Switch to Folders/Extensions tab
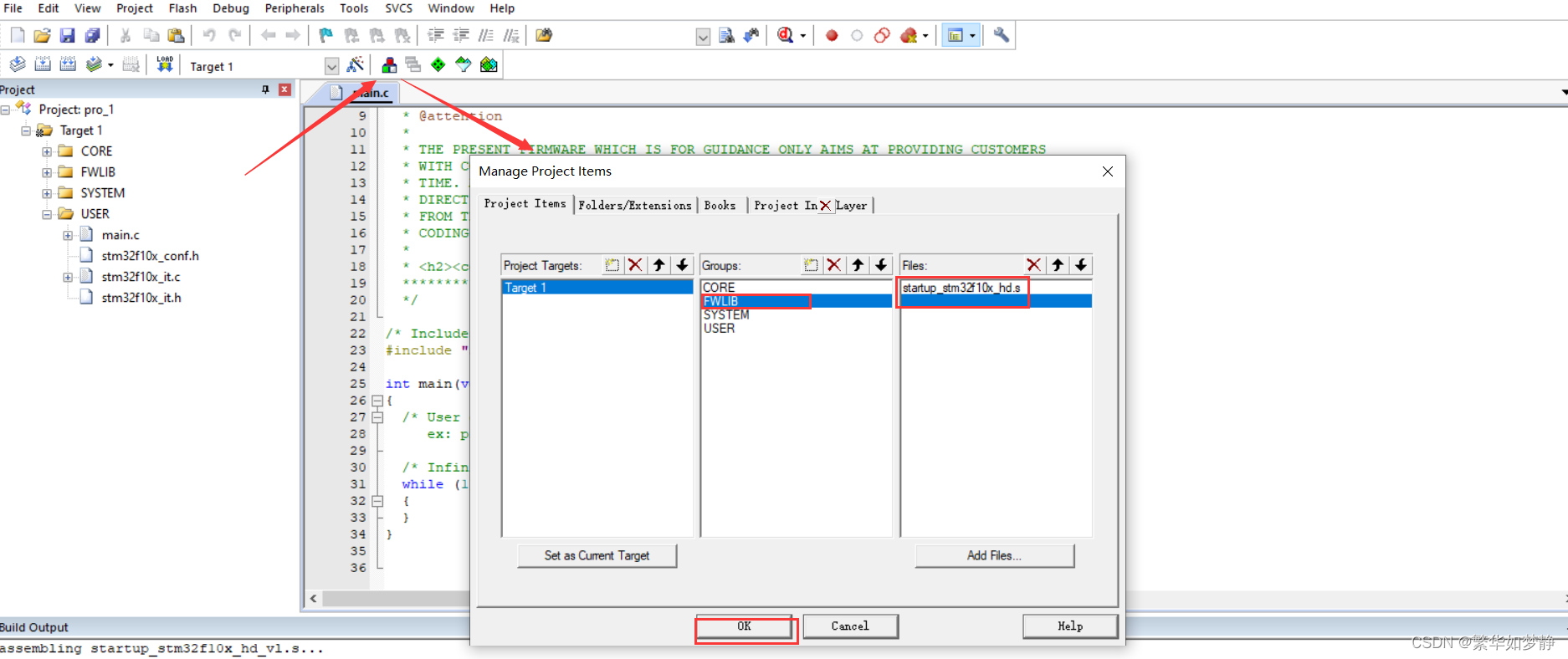This screenshot has height=659, width=1568. click(x=635, y=205)
